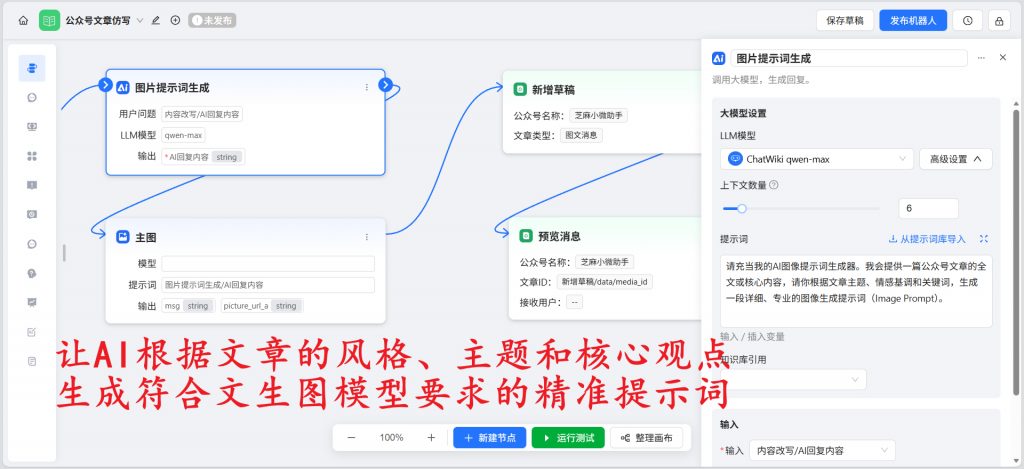Click the AI icon on the 图片提示词生成 node

(123, 88)
